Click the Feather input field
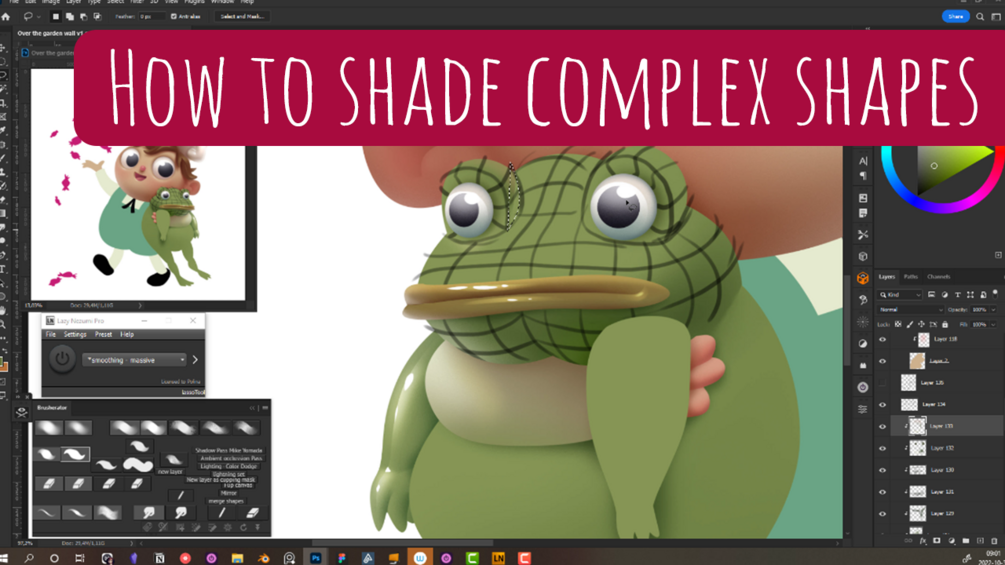Screen dimensions: 1005x565 tap(152, 17)
